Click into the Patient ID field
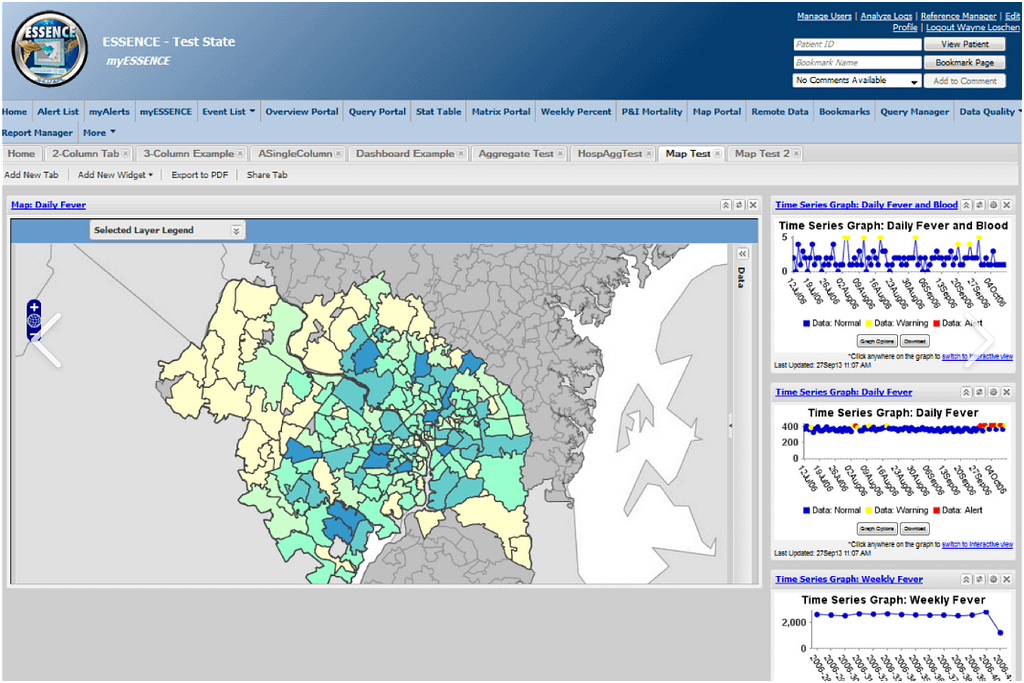 point(856,45)
